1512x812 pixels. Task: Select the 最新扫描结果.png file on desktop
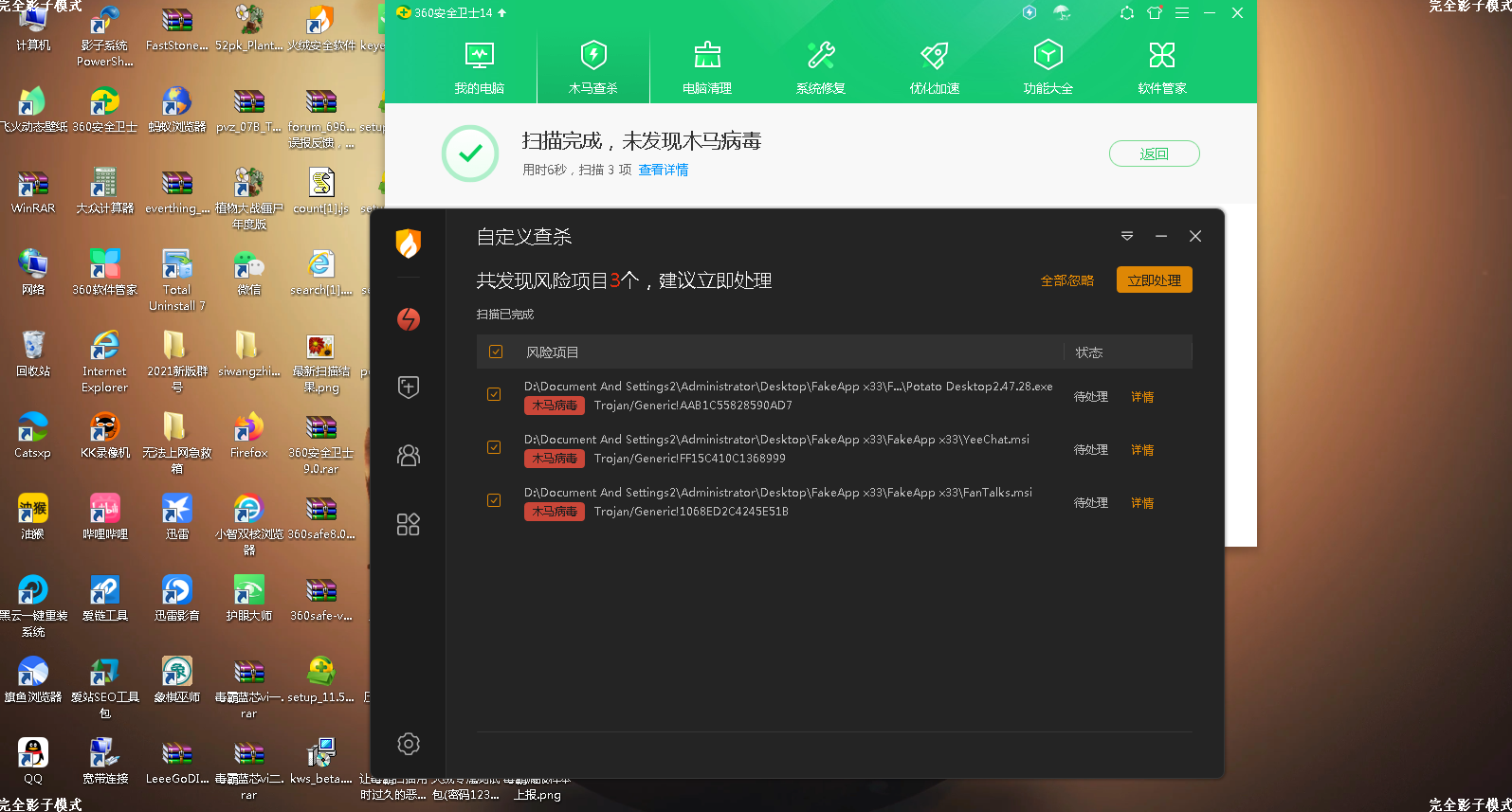(321, 362)
